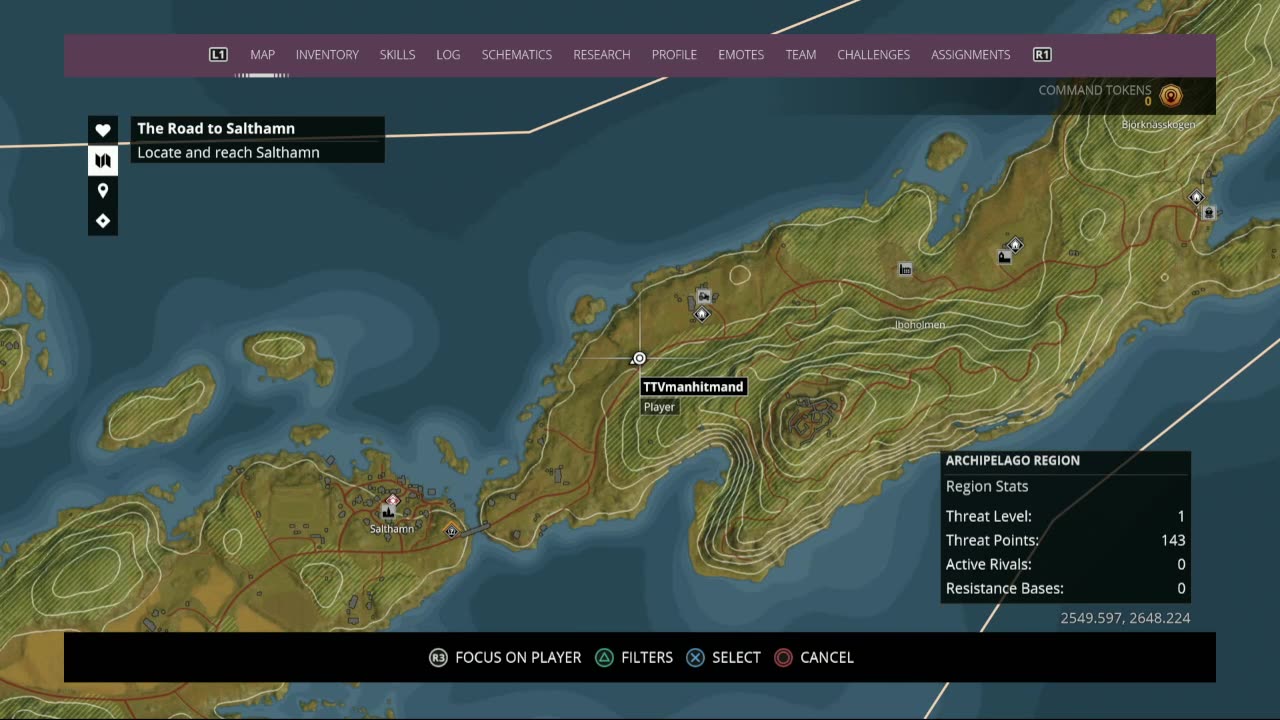Switch to the EMOTES tab
The image size is (1280, 720).
(x=741, y=55)
